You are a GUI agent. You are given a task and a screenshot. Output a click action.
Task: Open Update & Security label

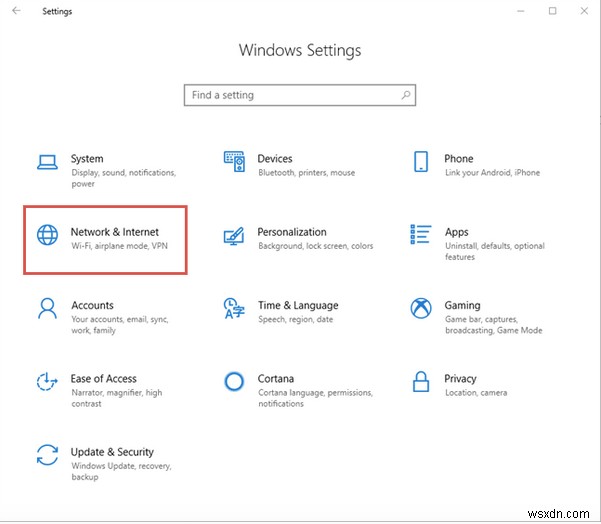(x=112, y=452)
